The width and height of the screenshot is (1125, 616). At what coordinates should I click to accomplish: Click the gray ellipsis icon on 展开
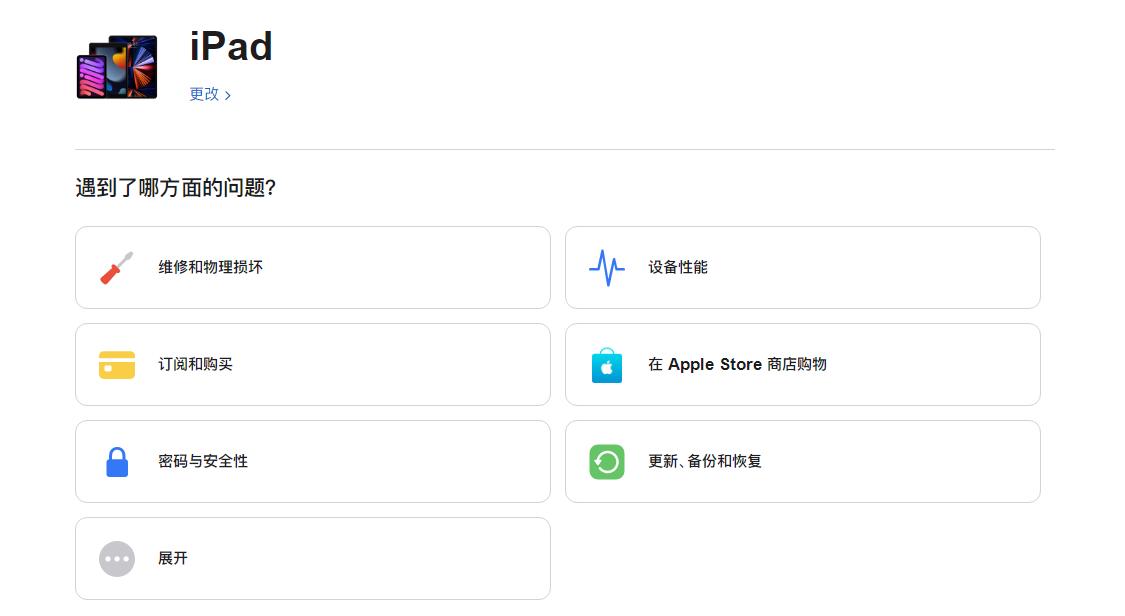click(x=116, y=558)
